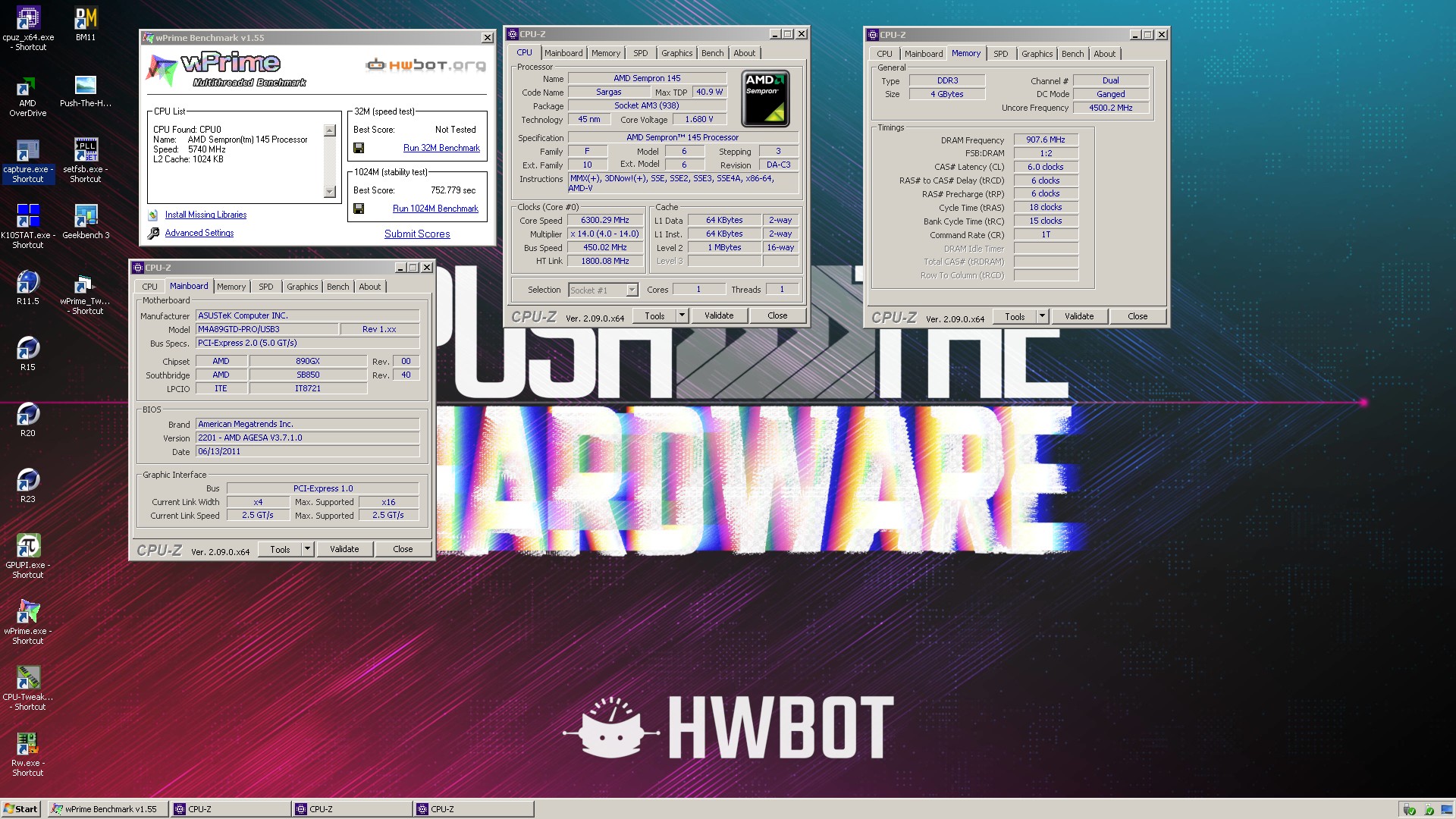Viewport: 1456px width, 819px height.
Task: Click the AMD Sempron 145 processor name field
Action: (x=647, y=79)
